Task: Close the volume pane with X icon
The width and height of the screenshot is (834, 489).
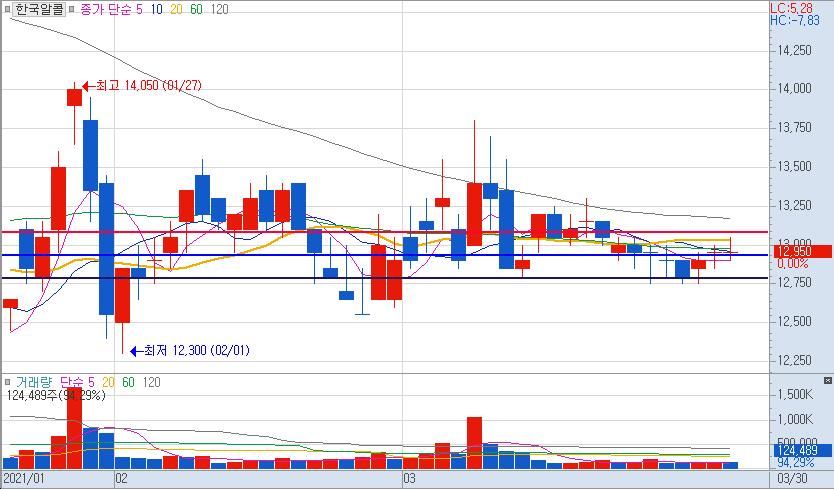Action: click(x=828, y=380)
